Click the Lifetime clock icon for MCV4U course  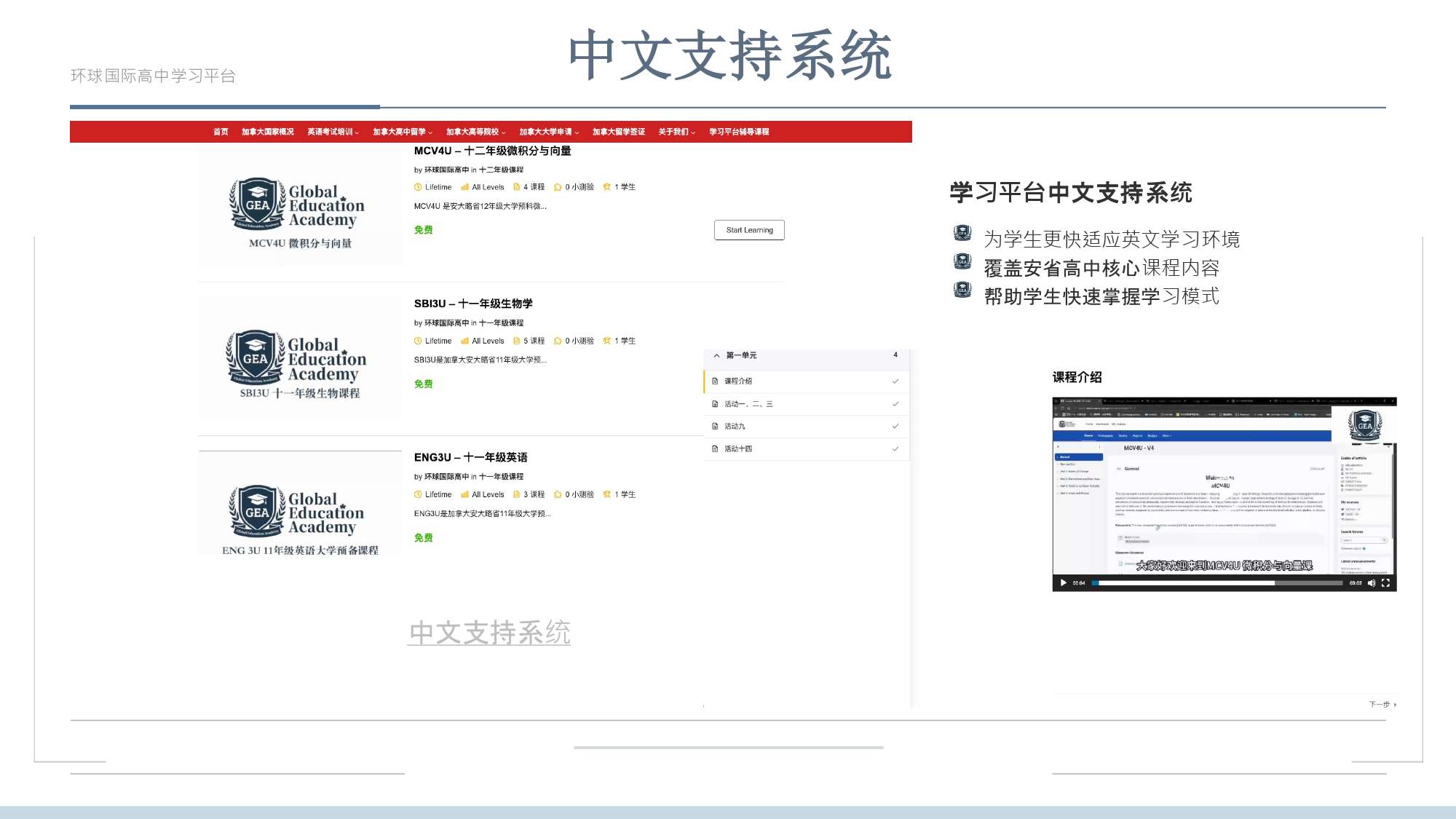(x=418, y=187)
